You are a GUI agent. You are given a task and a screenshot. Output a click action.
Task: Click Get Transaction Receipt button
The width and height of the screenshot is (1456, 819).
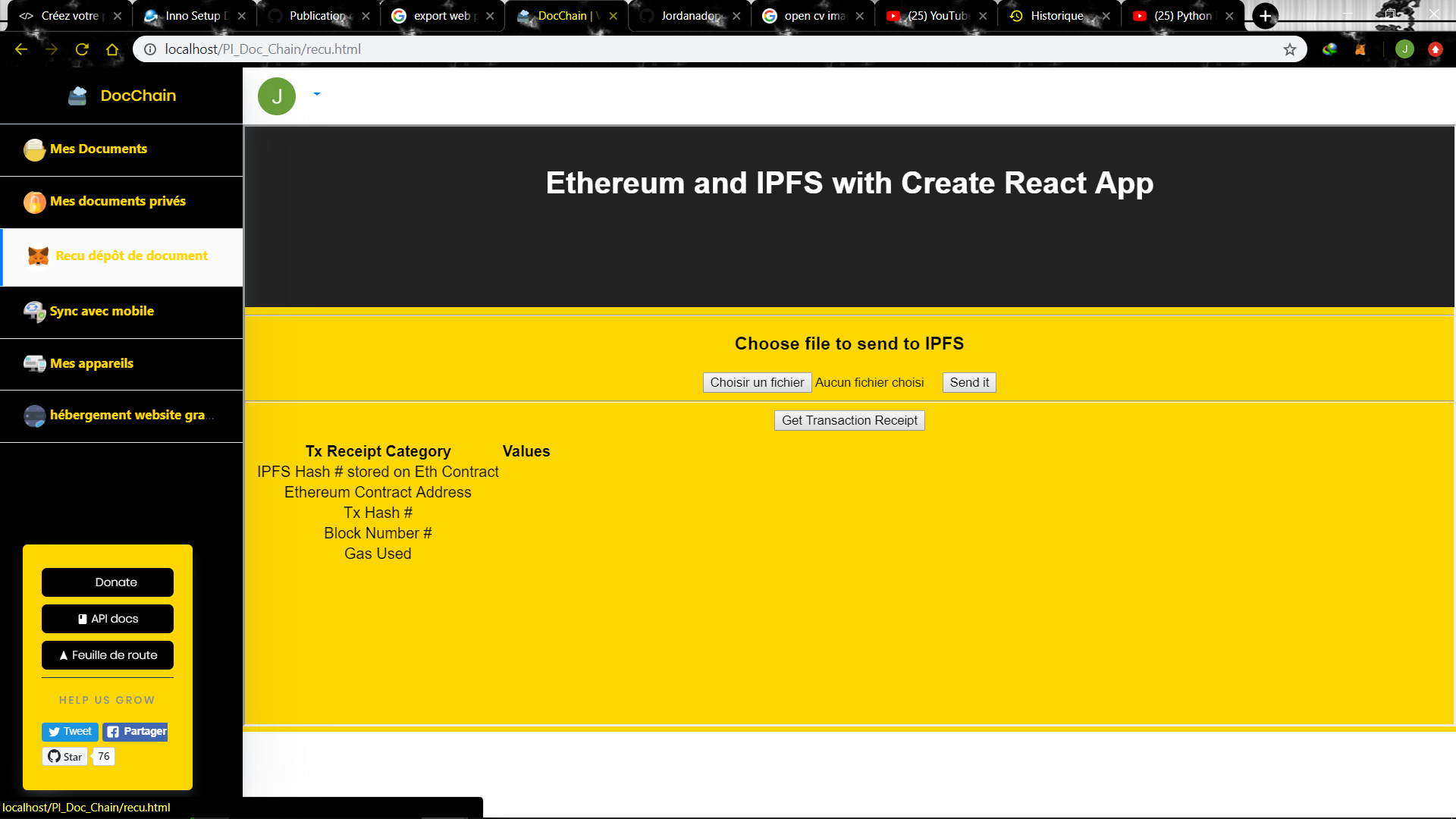pyautogui.click(x=849, y=421)
